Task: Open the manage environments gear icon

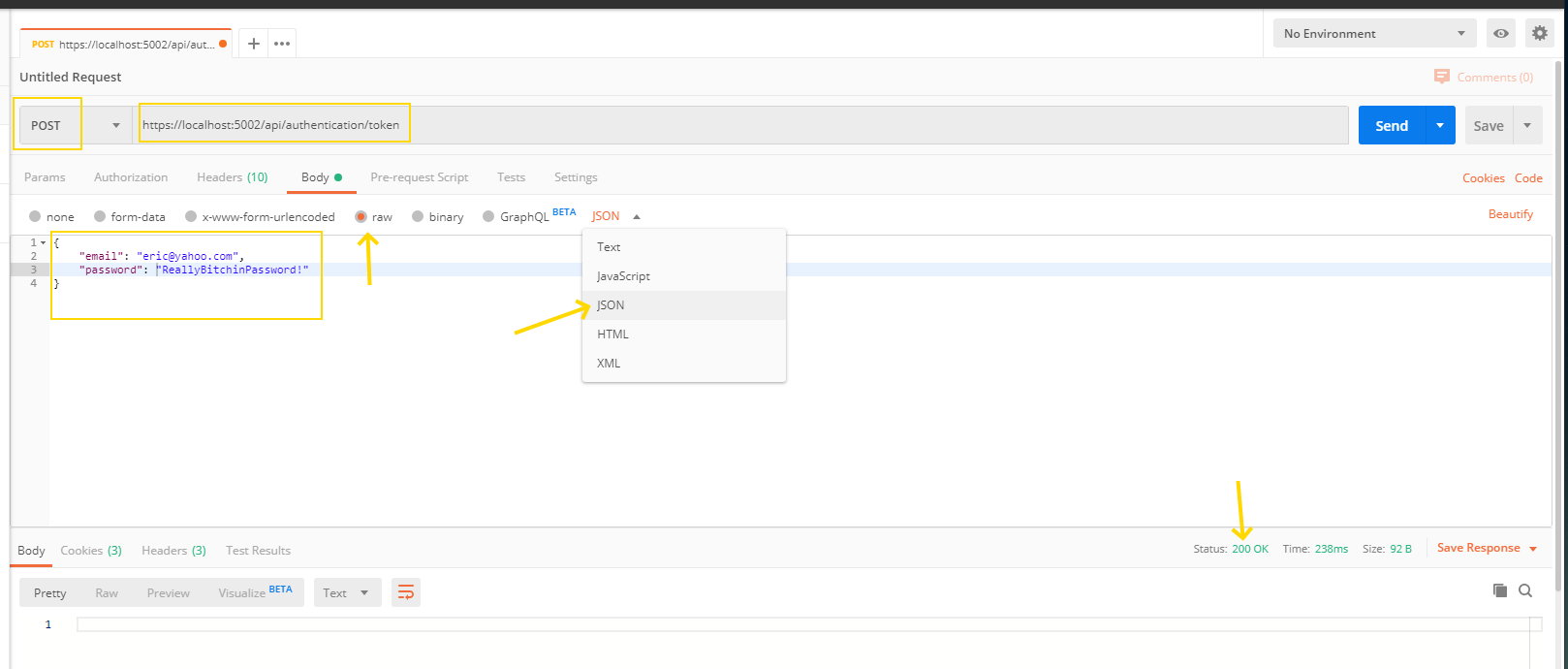Action: 1539,33
